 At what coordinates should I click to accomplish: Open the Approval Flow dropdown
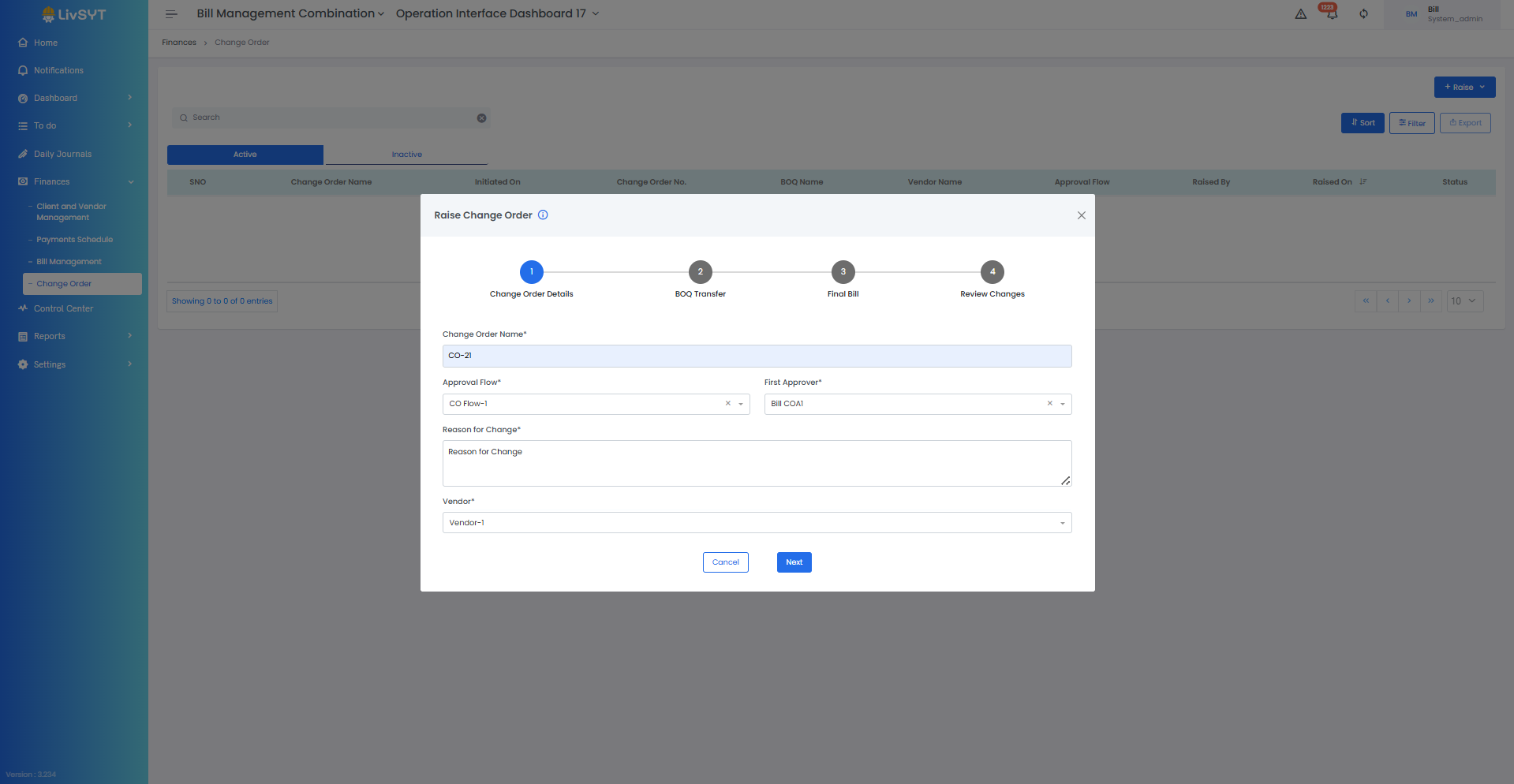click(x=596, y=404)
